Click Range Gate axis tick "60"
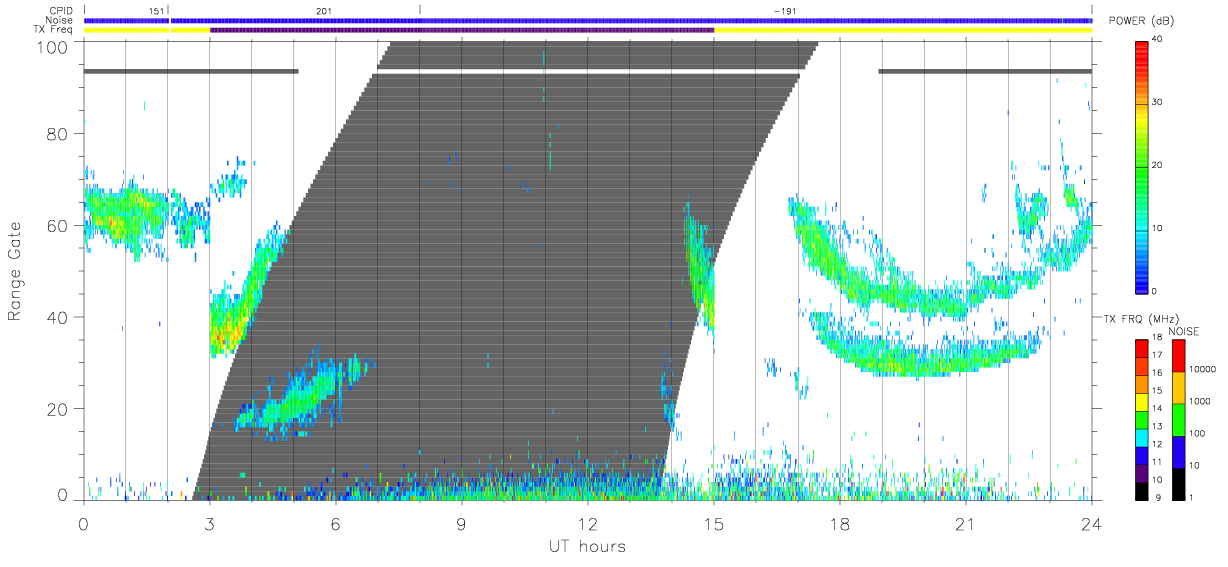This screenshot has height=567, width=1228. 57,225
